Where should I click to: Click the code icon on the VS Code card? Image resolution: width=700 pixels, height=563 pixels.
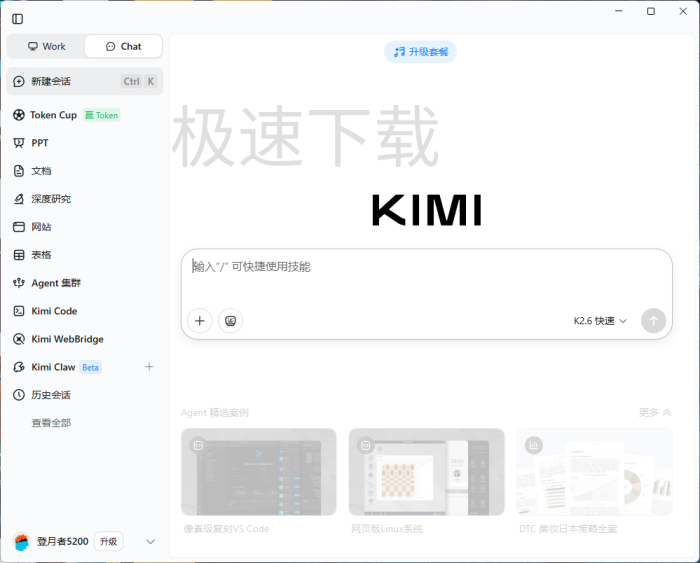198,445
